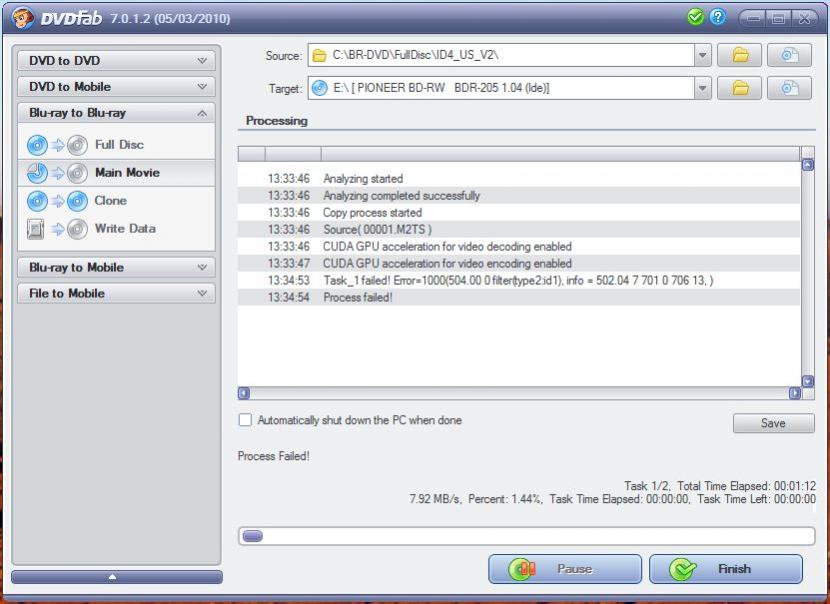
Task: Click the Source path input field
Action: coord(501,55)
